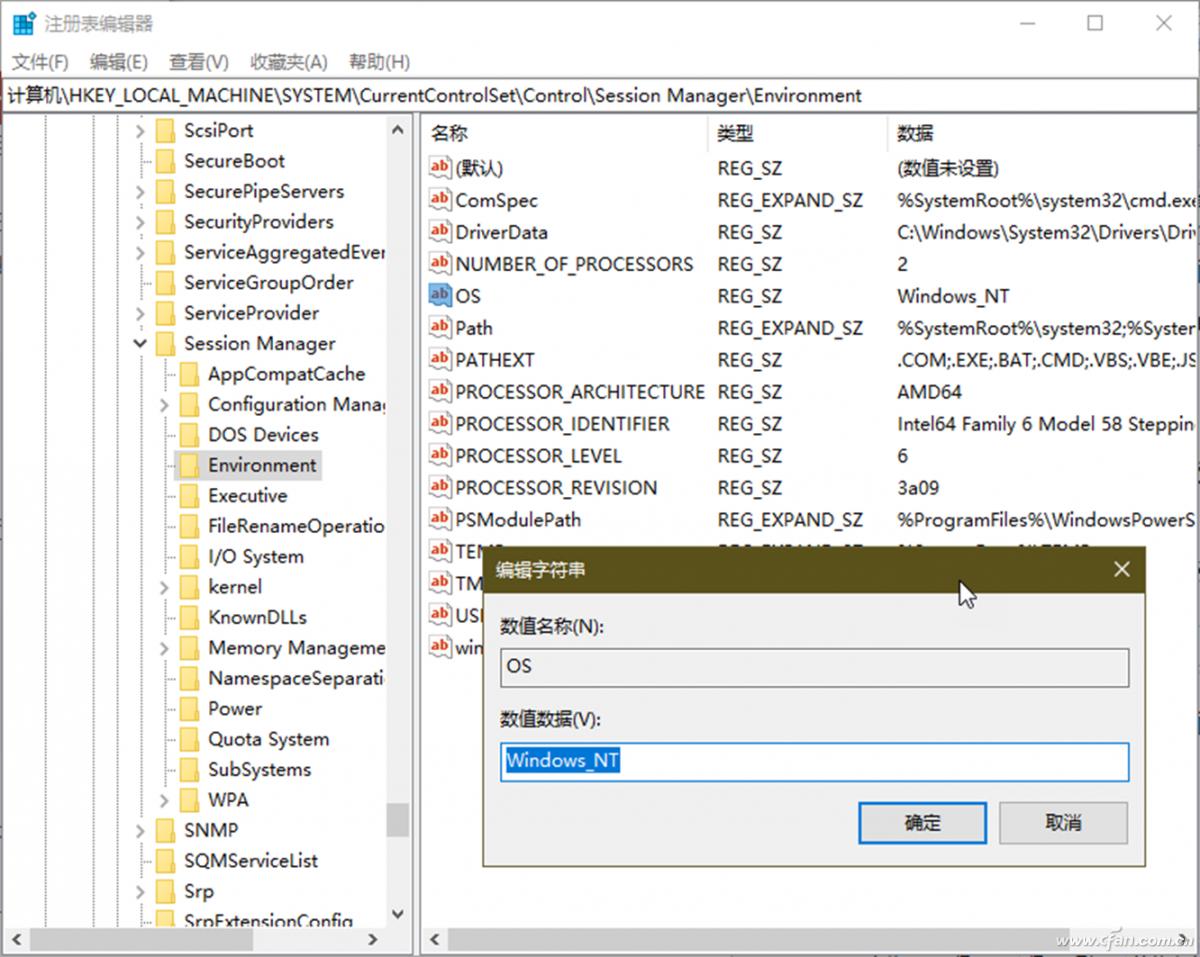Click the ab icon next to DriverData
The width and height of the screenshot is (1200, 957).
point(439,232)
